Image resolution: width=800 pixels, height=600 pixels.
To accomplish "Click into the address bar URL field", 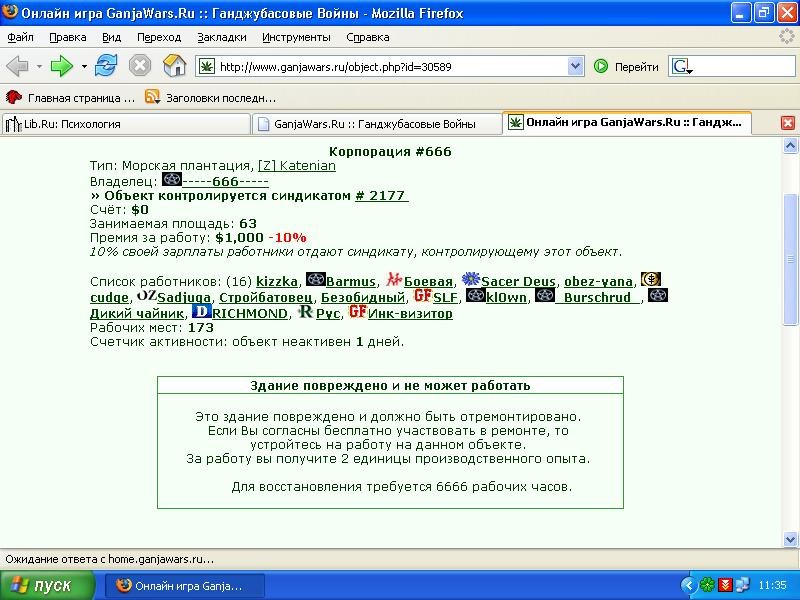I will 392,66.
